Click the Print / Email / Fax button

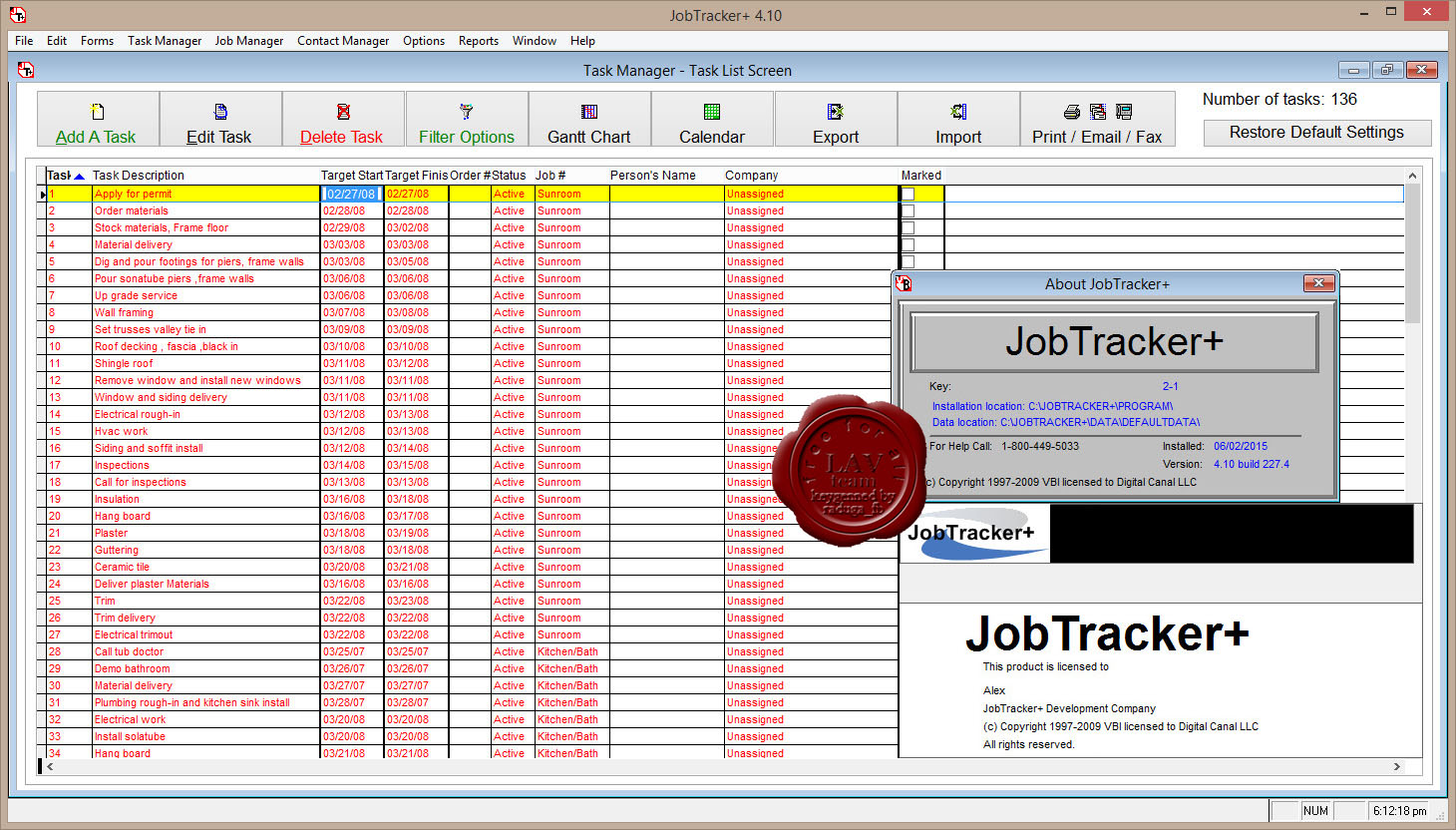click(x=1097, y=119)
